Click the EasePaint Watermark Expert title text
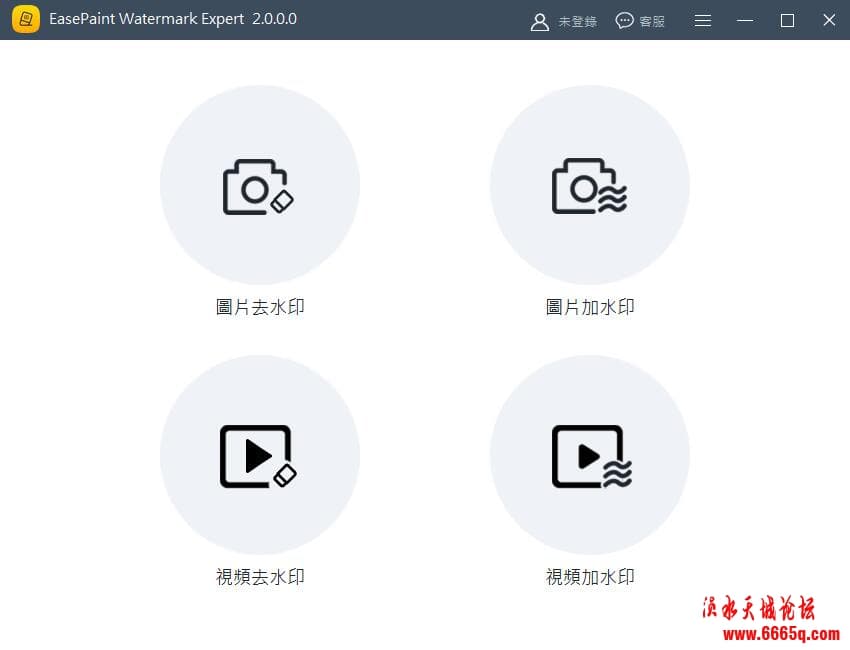The width and height of the screenshot is (850, 650). (x=173, y=19)
